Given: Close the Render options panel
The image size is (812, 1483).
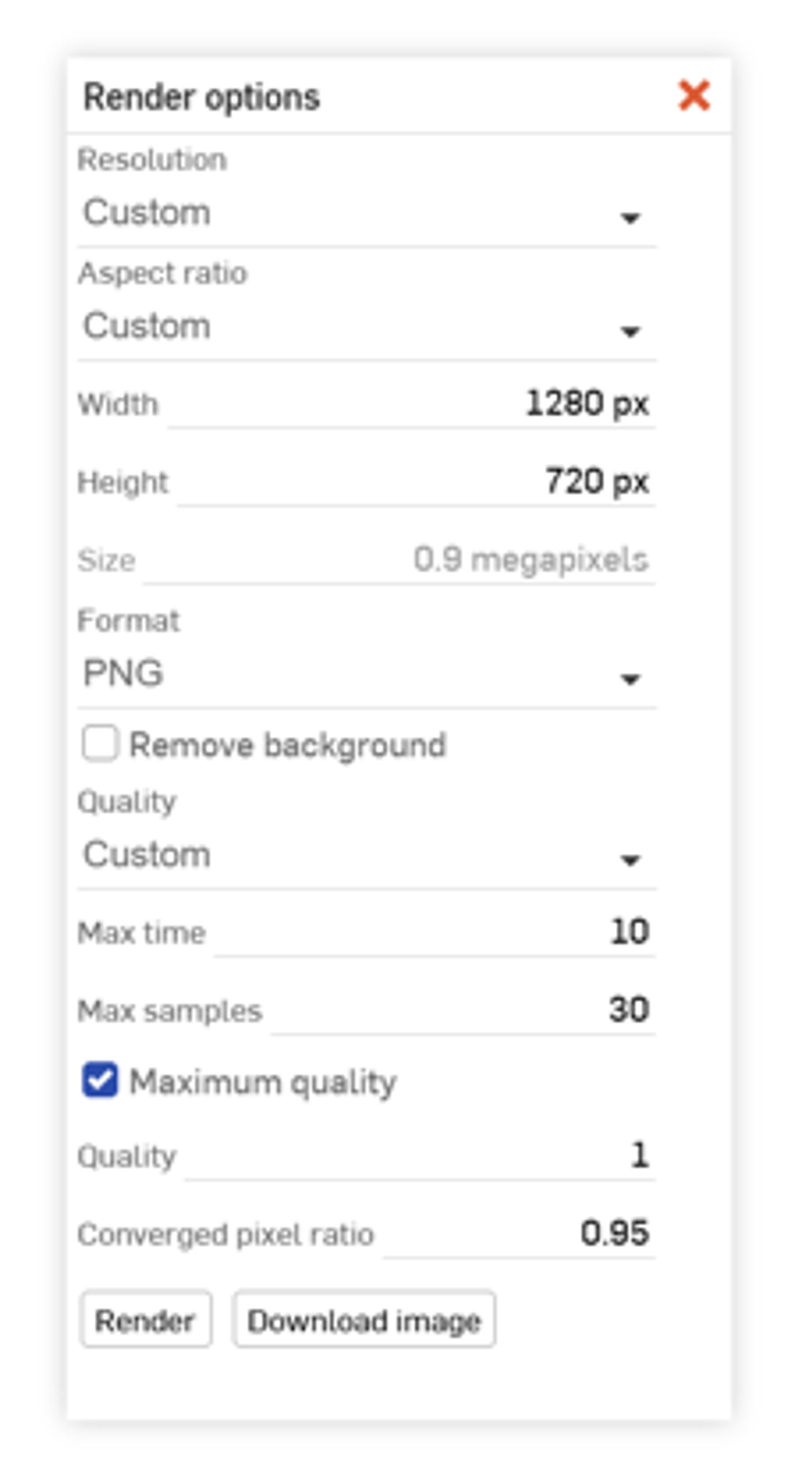Looking at the screenshot, I should [693, 95].
